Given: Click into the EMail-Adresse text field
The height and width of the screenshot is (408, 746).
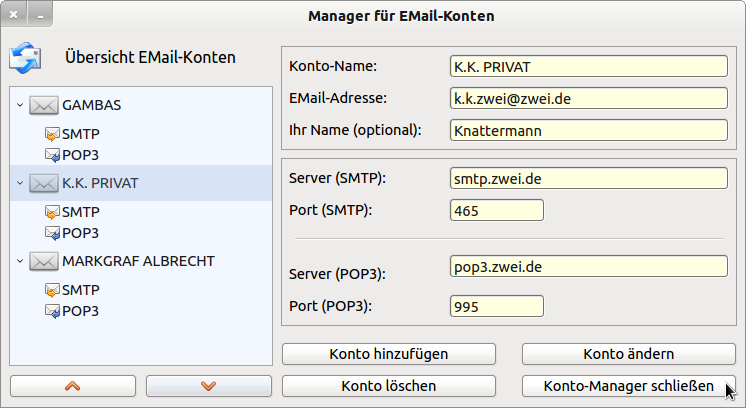Looking at the screenshot, I should tap(588, 98).
